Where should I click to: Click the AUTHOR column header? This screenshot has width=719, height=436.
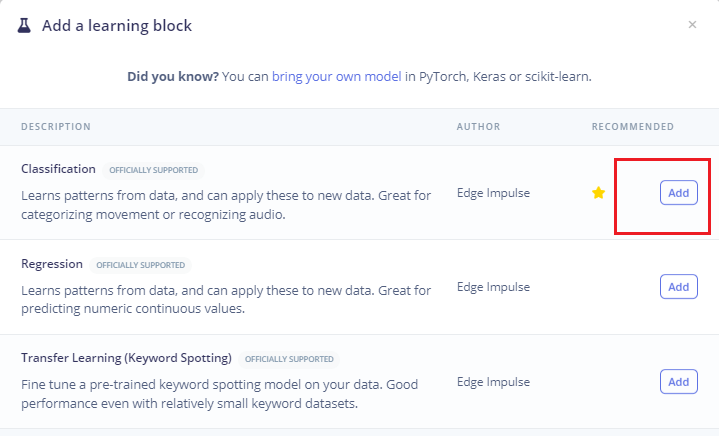point(478,127)
